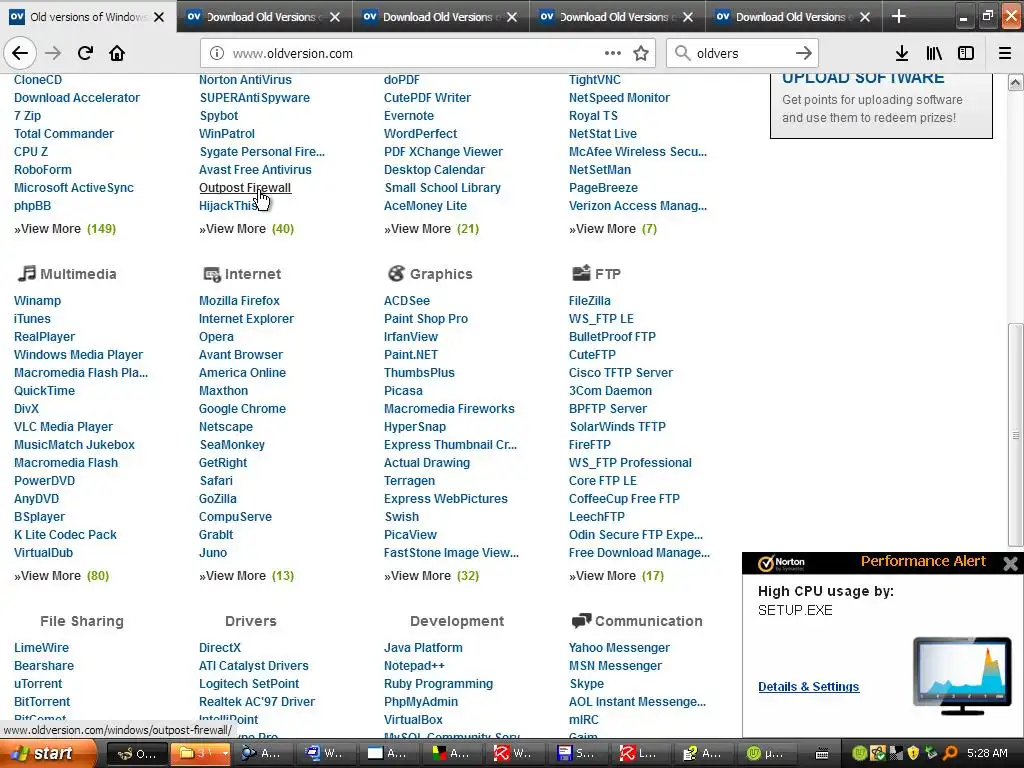The width and height of the screenshot is (1024, 768).
Task: Click the Communication category chat icon
Action: pos(581,620)
